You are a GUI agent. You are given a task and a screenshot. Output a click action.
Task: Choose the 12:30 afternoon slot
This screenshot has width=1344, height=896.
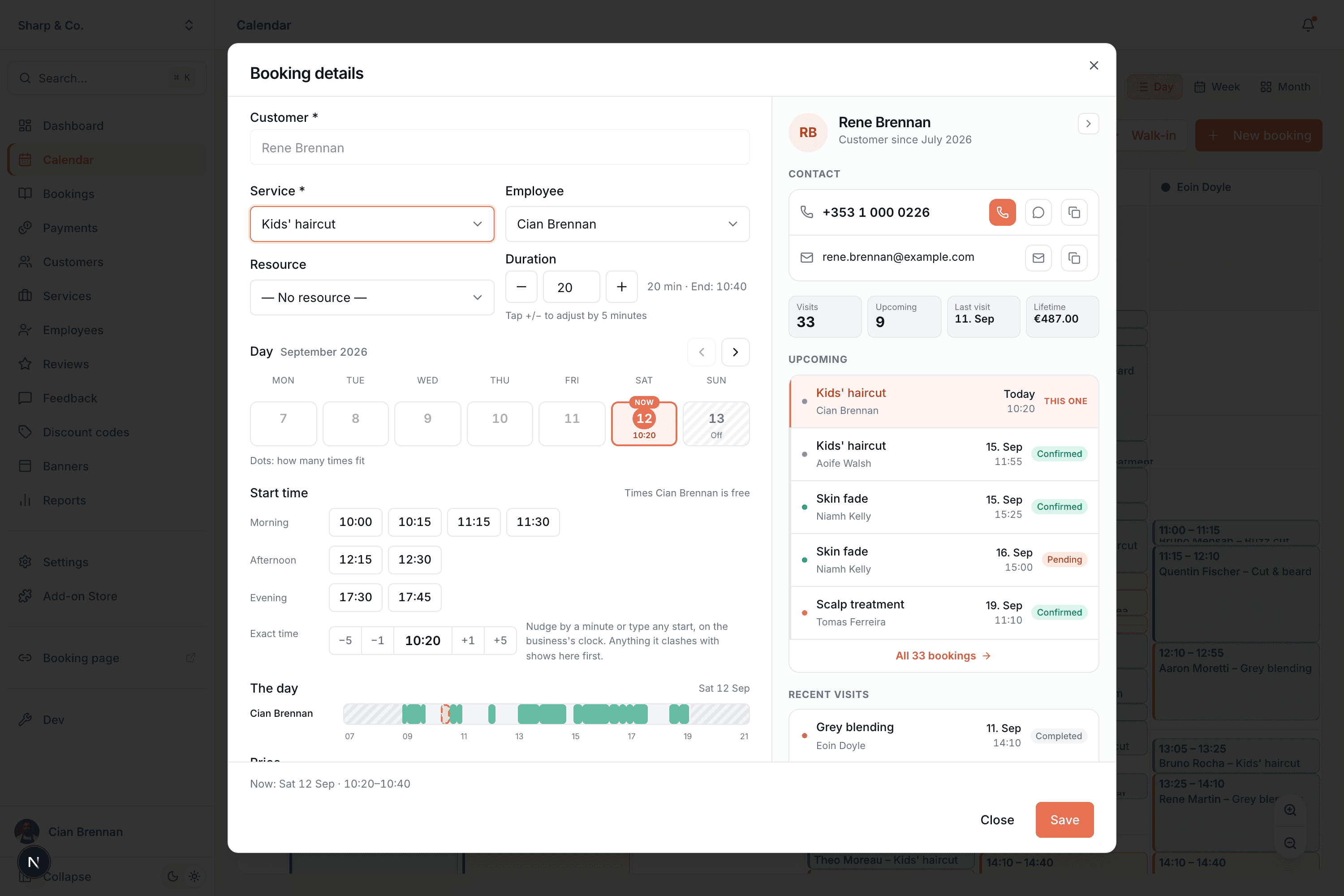coord(414,560)
